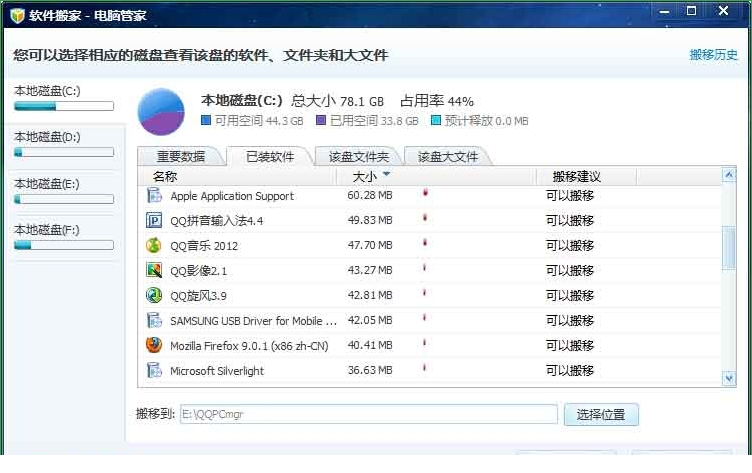The width and height of the screenshot is (752, 473).
Task: Click the 60.28 MB size value
Action: tap(370, 195)
